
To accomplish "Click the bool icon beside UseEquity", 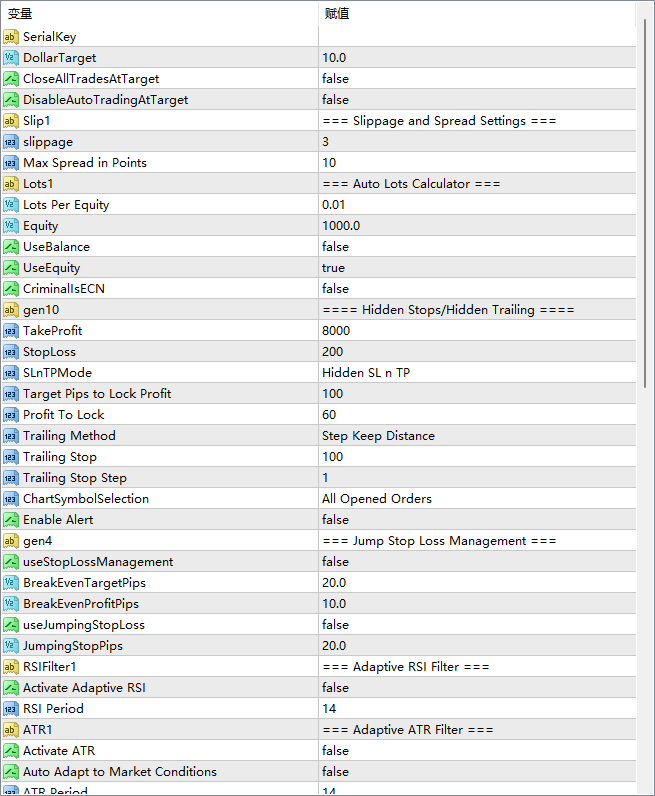I will click(x=11, y=268).
